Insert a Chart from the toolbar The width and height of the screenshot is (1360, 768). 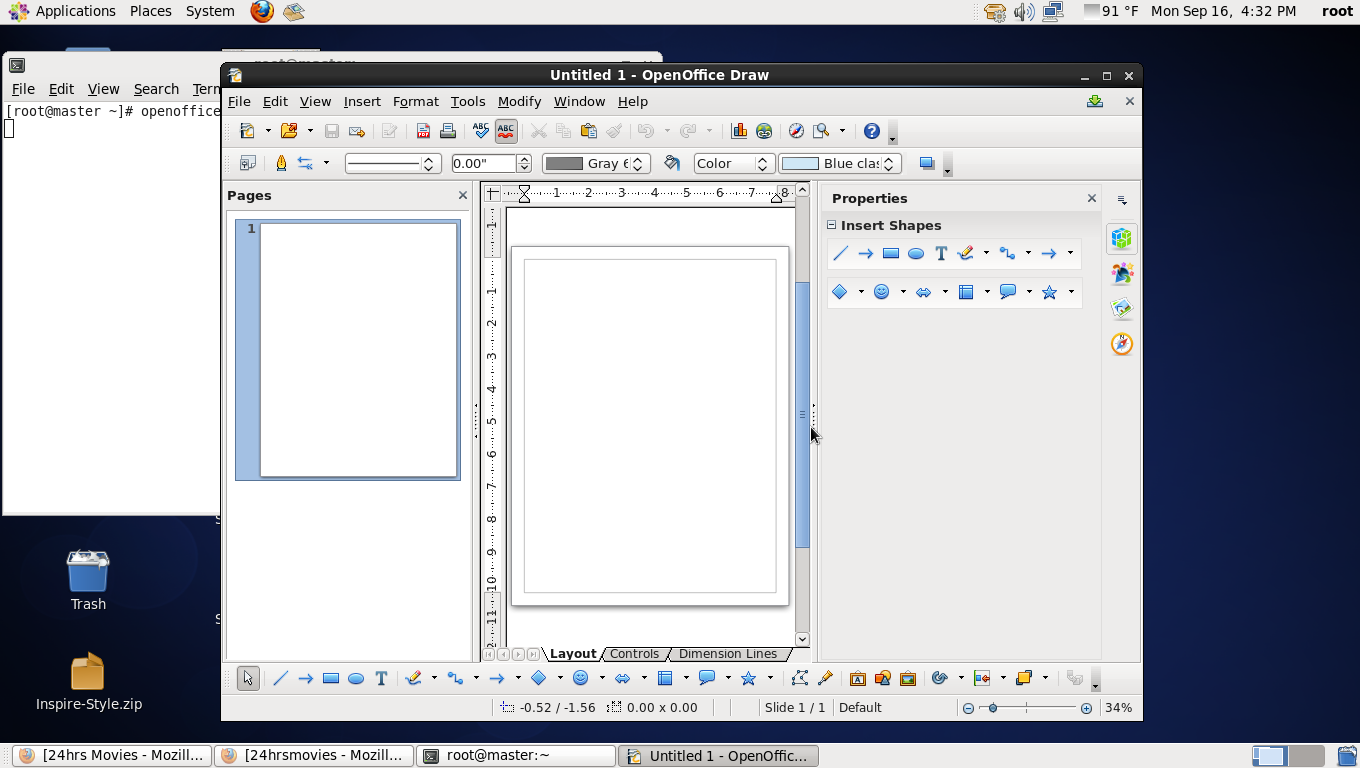(x=739, y=131)
